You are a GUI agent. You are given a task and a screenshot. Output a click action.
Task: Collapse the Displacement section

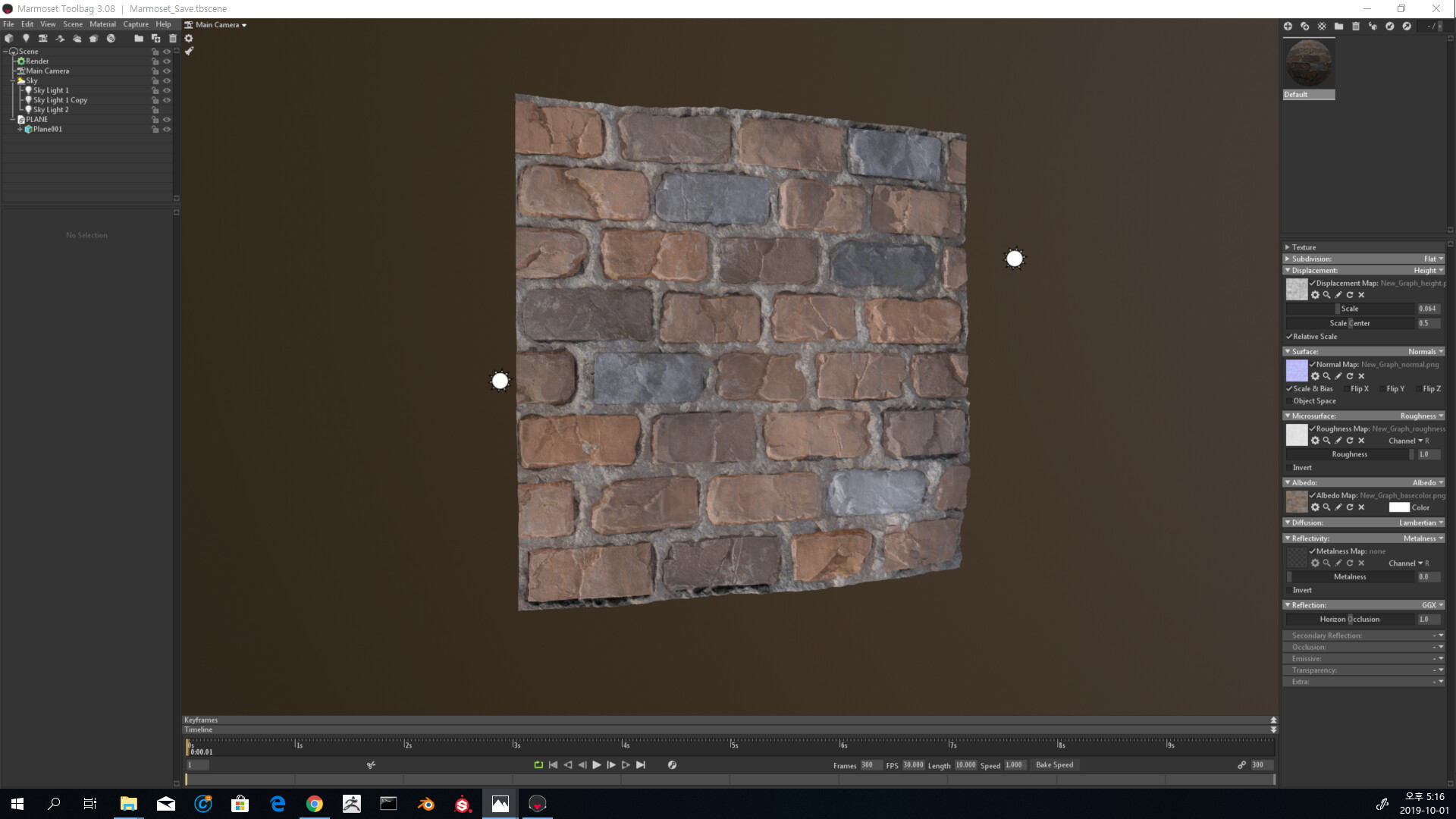click(x=1287, y=270)
